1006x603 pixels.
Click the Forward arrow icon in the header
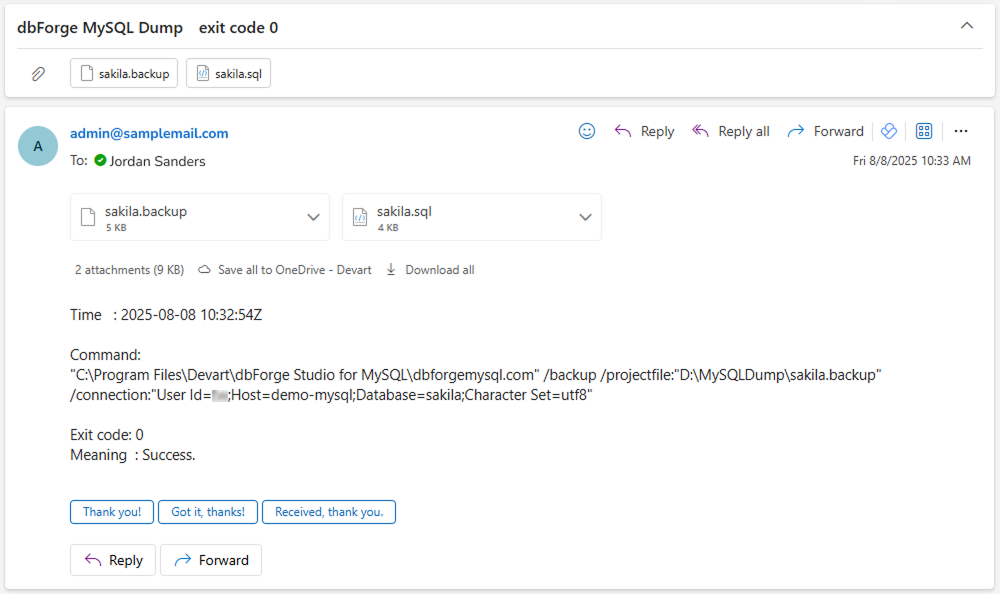pos(796,131)
